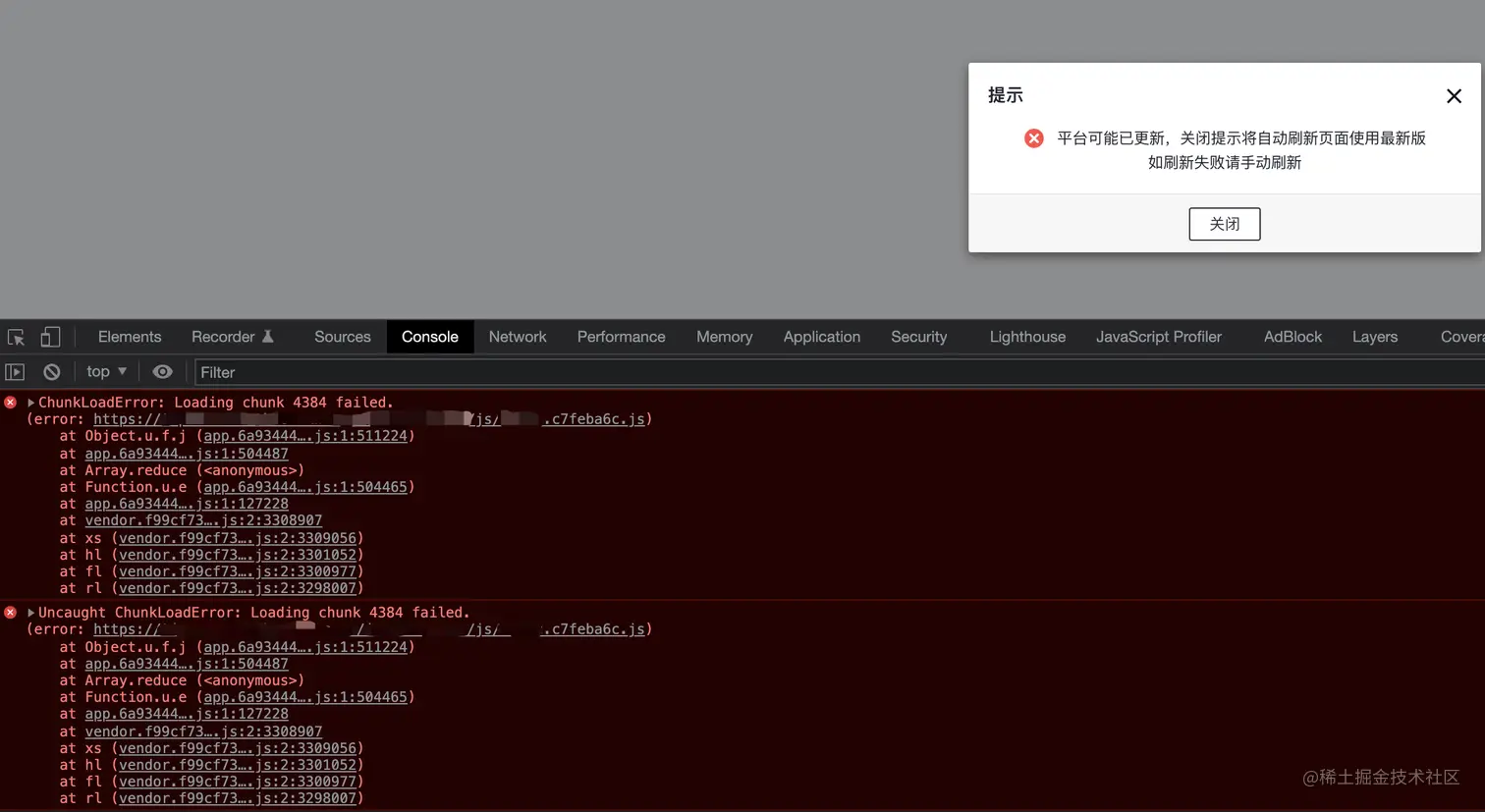This screenshot has width=1485, height=812.
Task: Open app.6a93444 js:1:511224 link in first error
Action: point(305,436)
